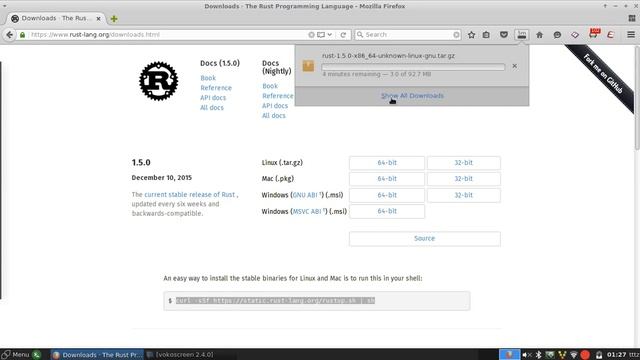Download Windows GNU ABI 32-bit

click(464, 195)
